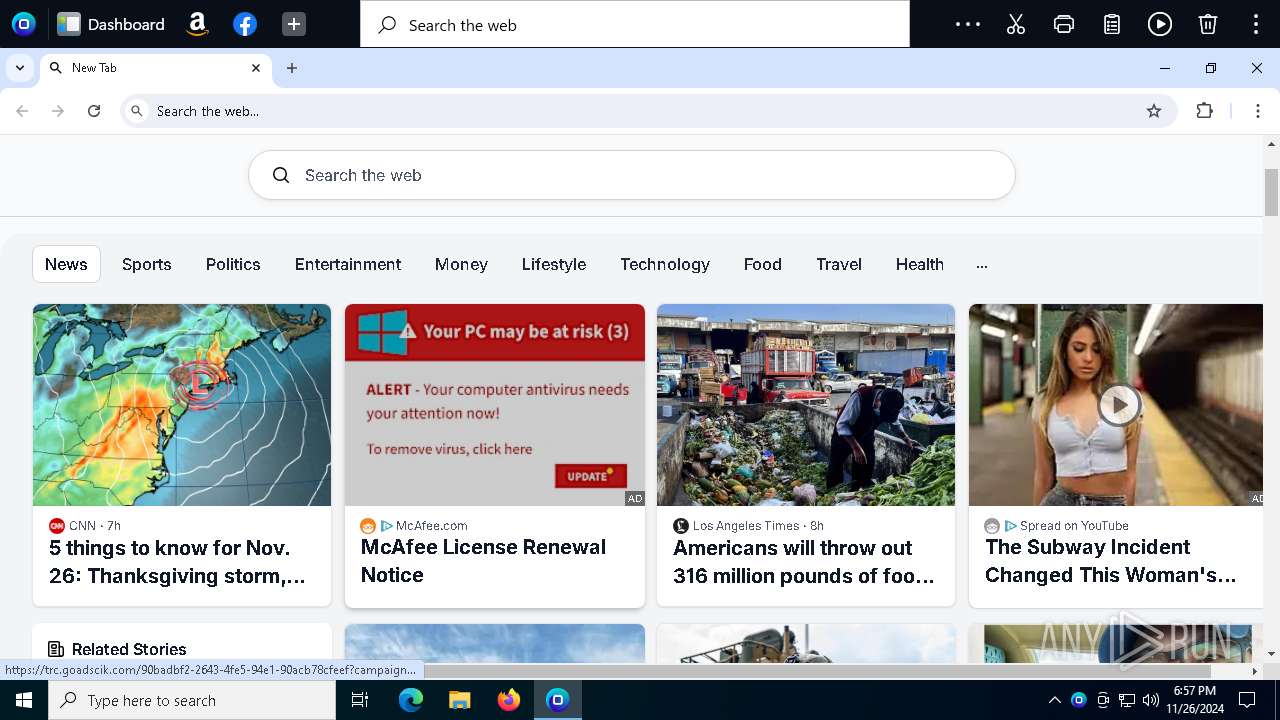1280x720 pixels.
Task: Click the top bar Search the web field
Action: coord(635,24)
